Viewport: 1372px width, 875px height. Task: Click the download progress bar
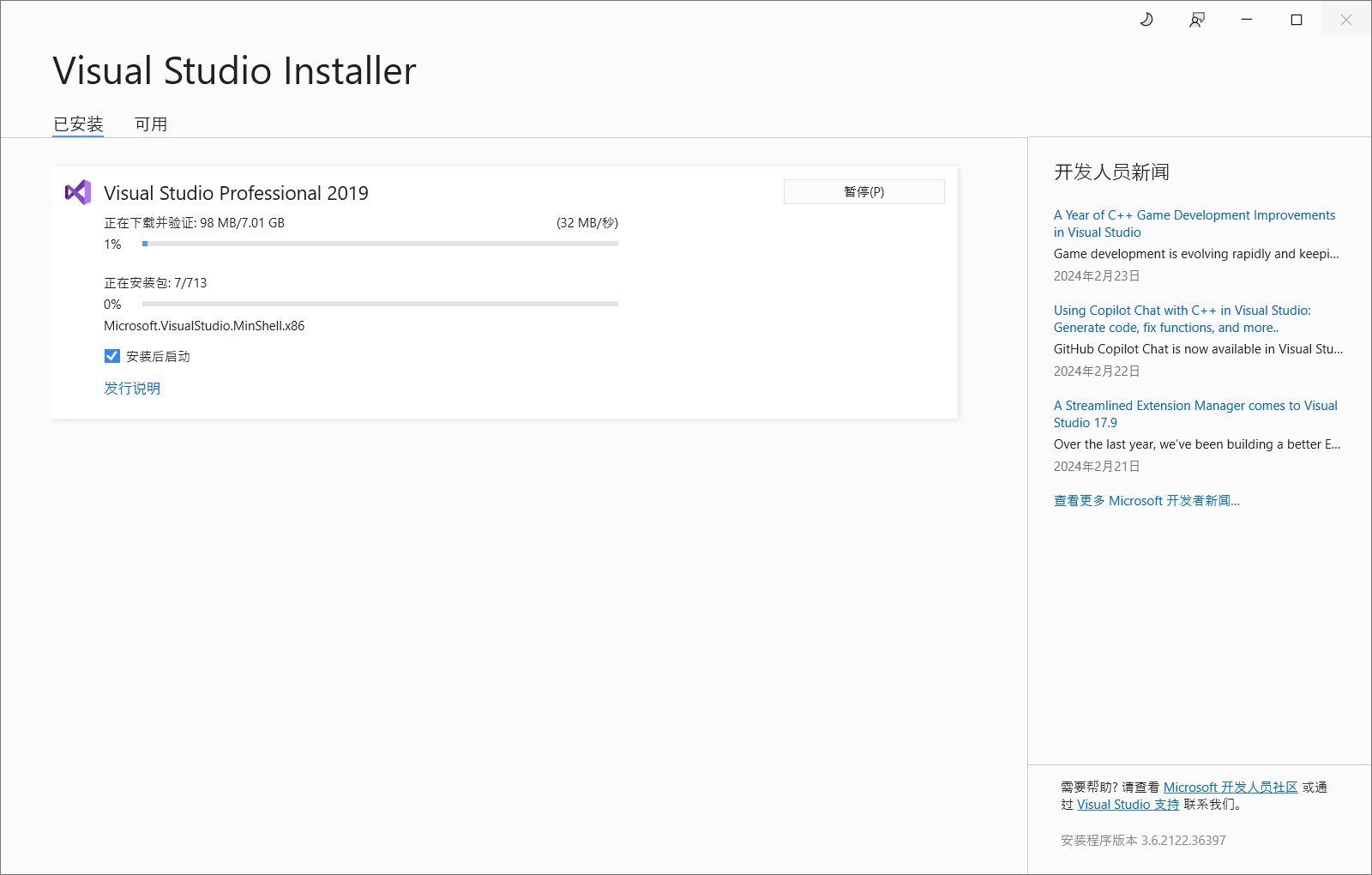380,244
